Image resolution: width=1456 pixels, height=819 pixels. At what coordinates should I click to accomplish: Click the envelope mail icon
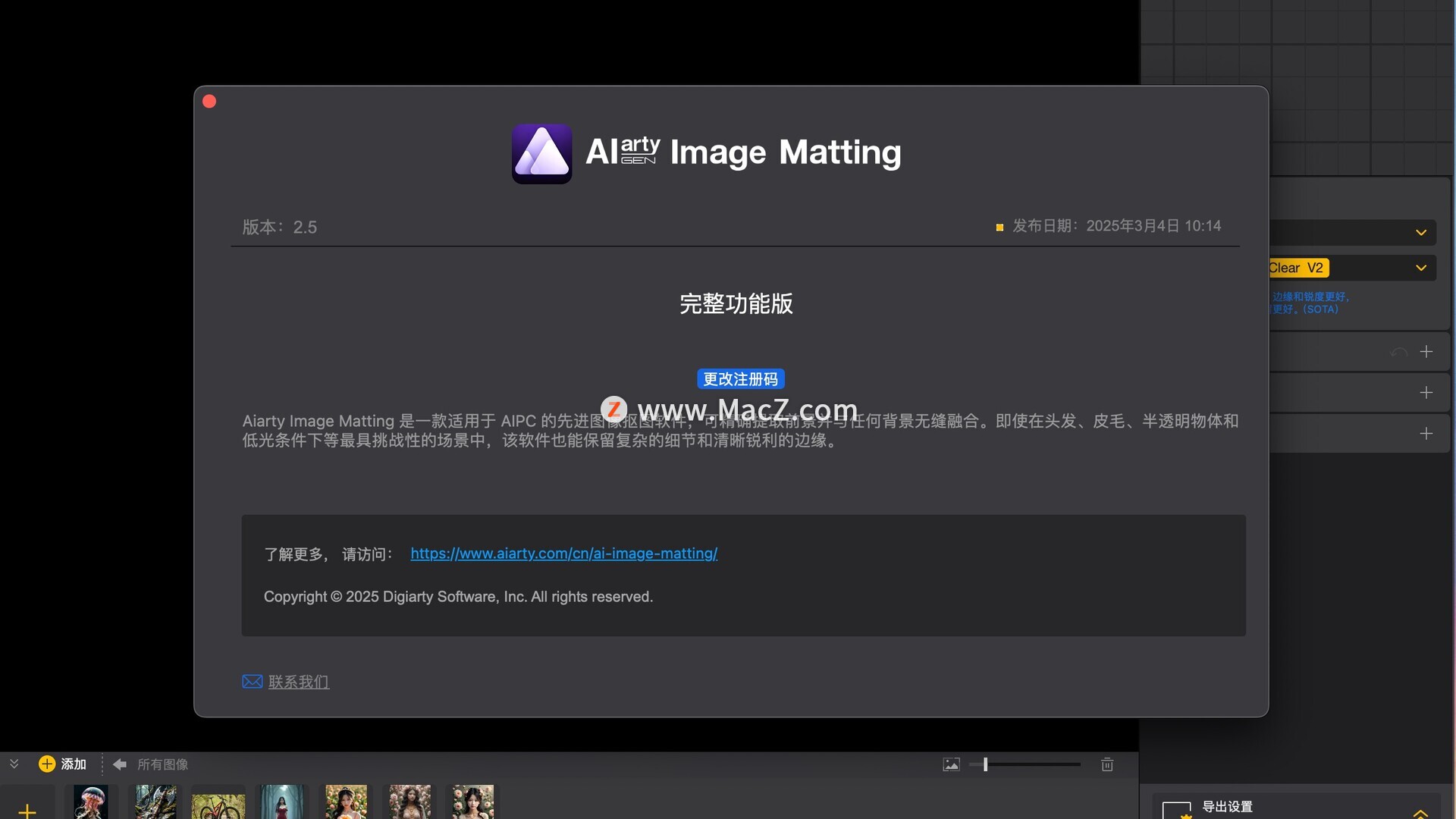click(253, 682)
